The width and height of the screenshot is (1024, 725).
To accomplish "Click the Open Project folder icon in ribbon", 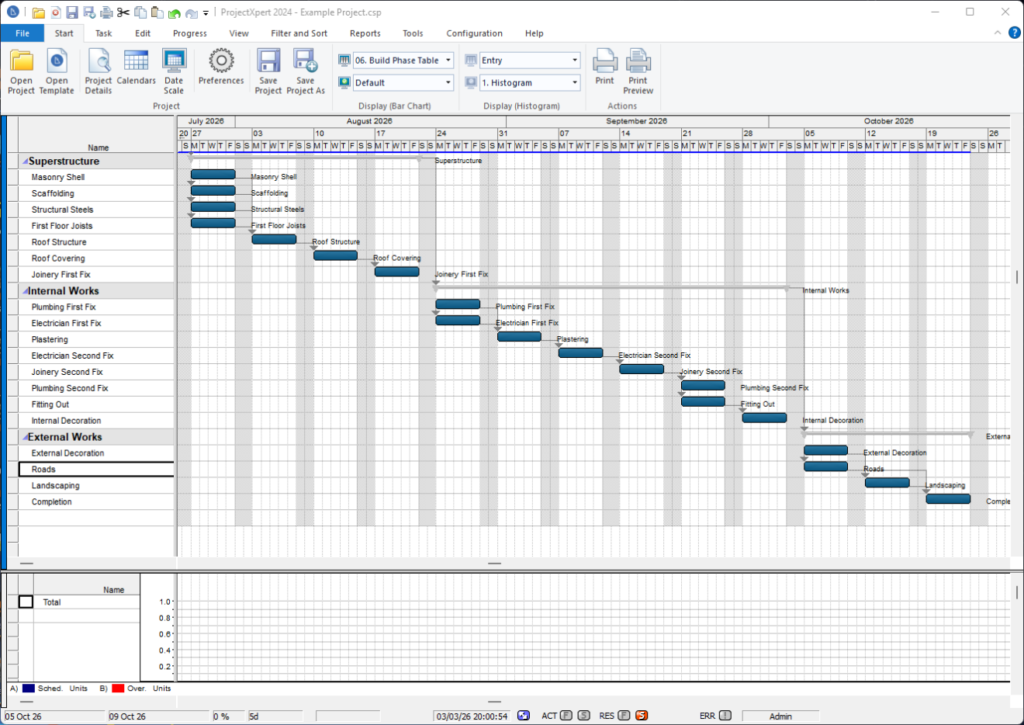I will coord(22,61).
